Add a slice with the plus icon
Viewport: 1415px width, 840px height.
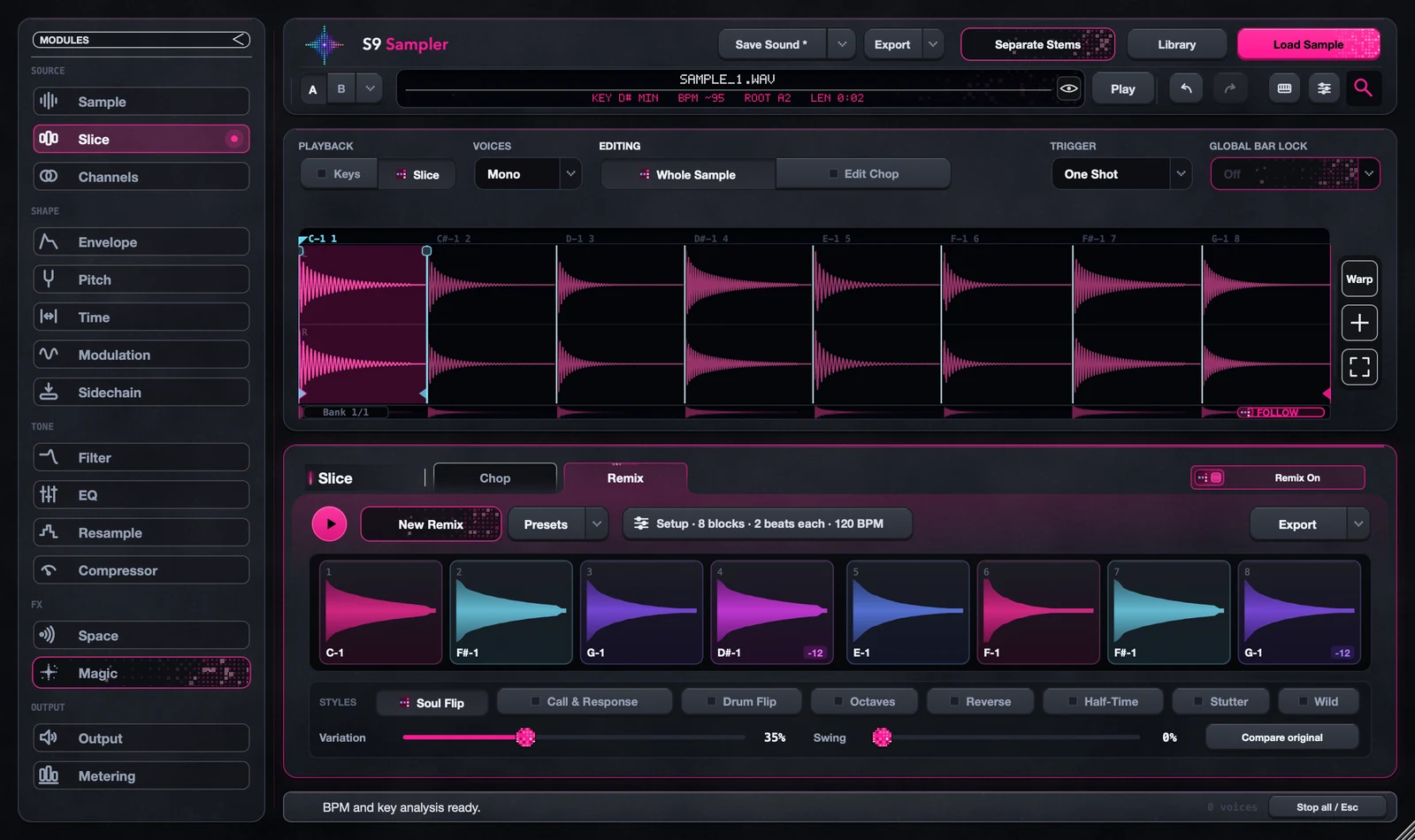[1359, 323]
